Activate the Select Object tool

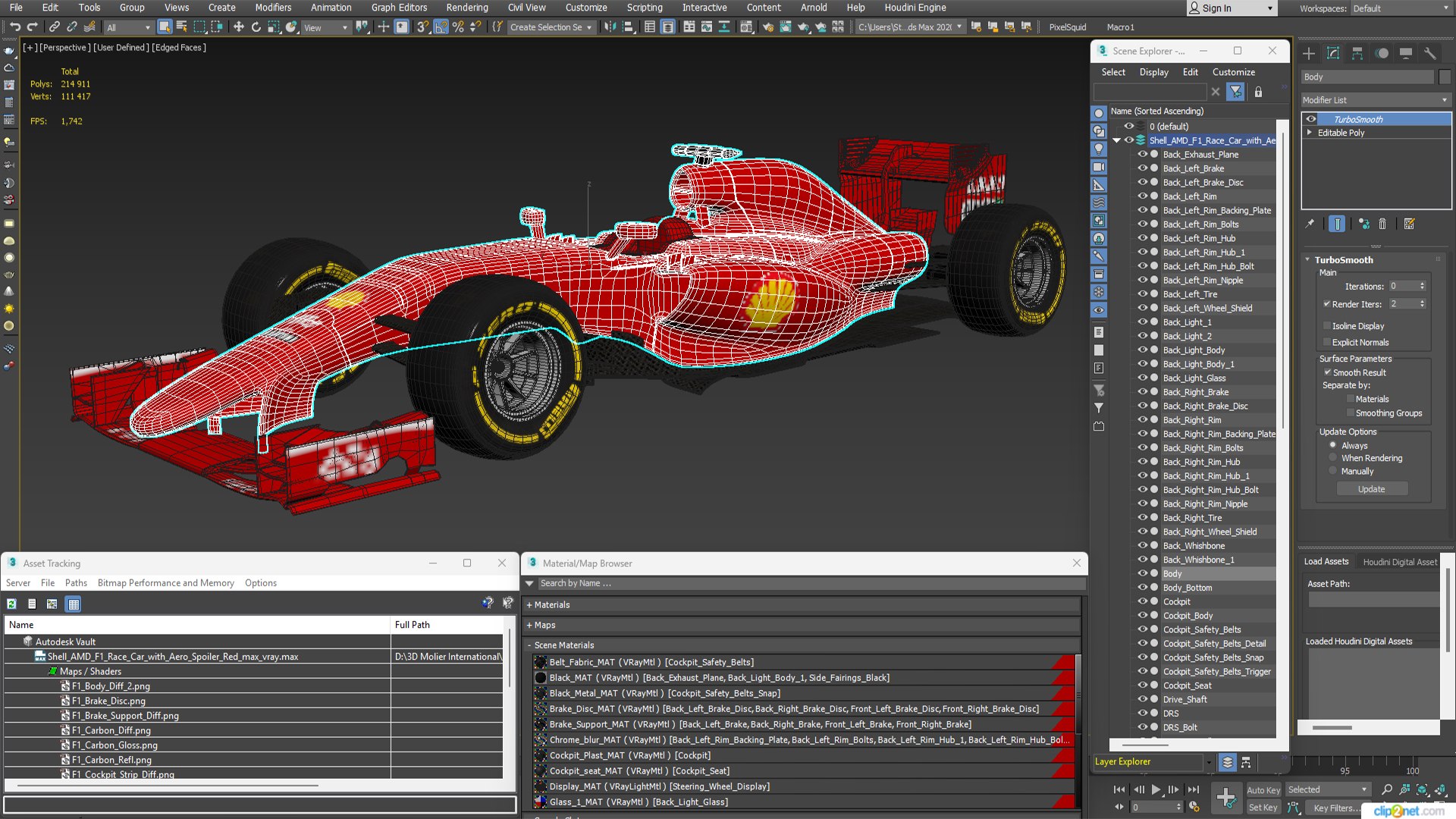(x=165, y=27)
